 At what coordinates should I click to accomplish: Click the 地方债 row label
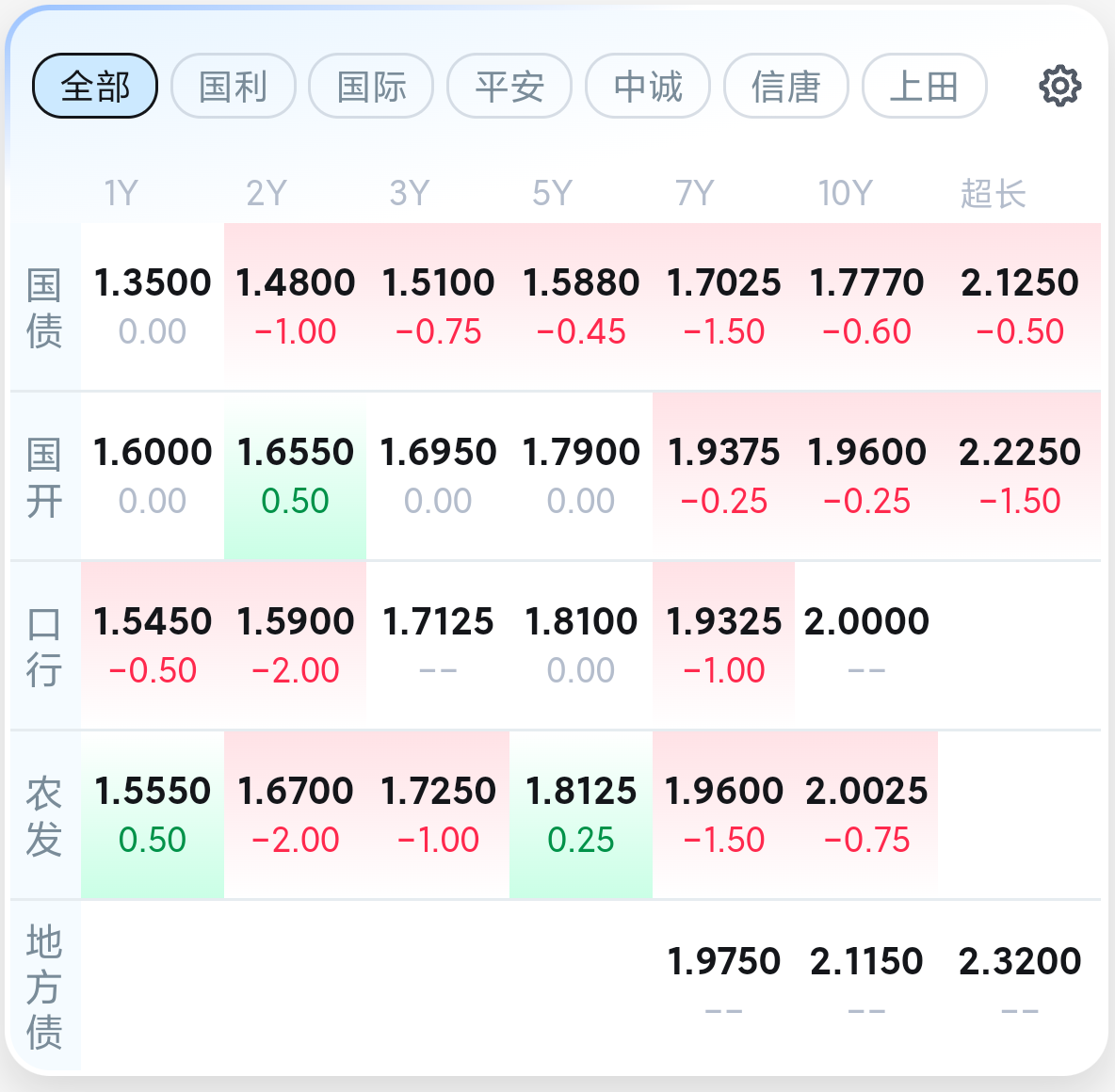click(x=44, y=987)
